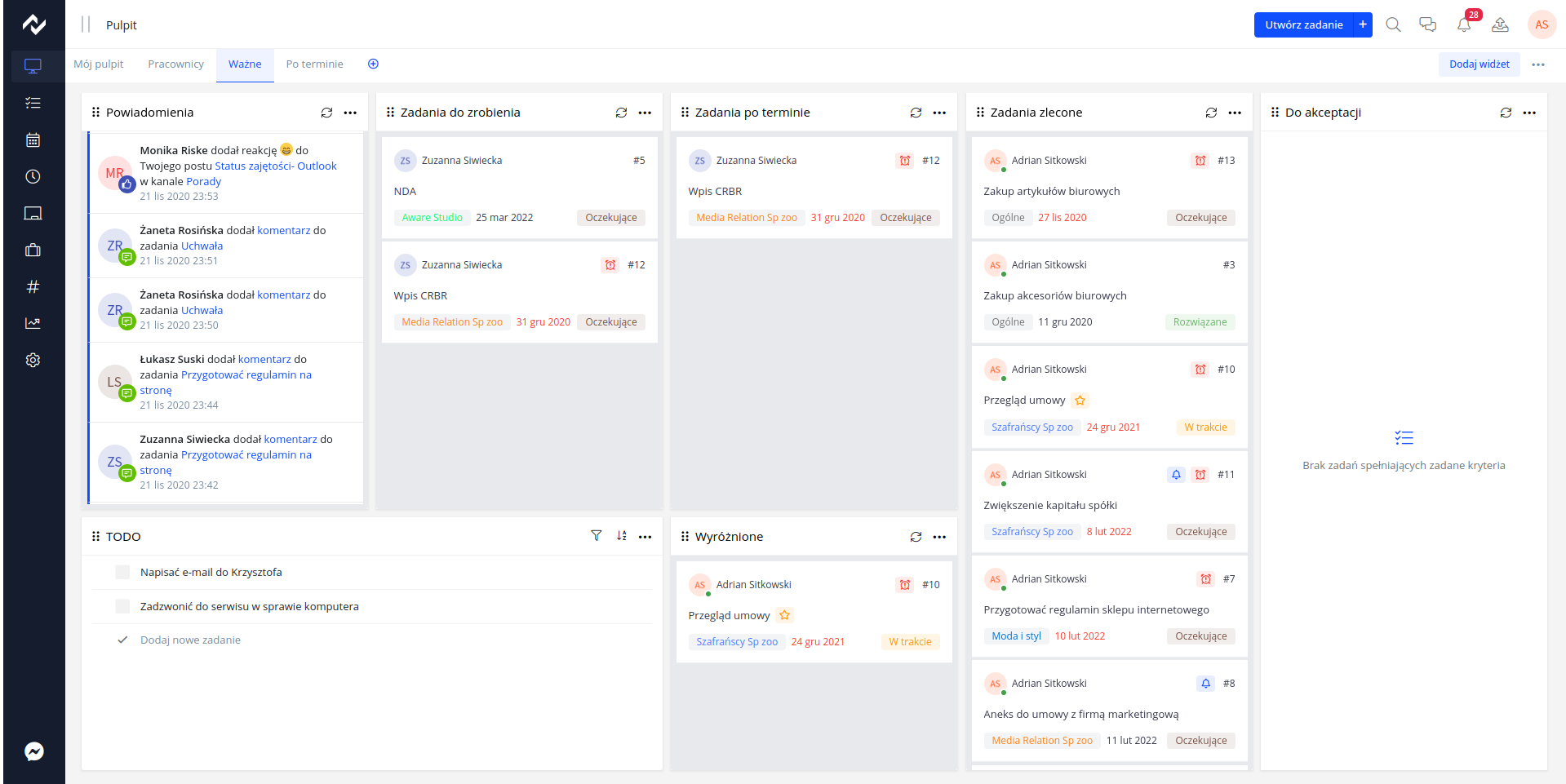
Task: Open the chat bubbles icon in header
Action: (1427, 24)
